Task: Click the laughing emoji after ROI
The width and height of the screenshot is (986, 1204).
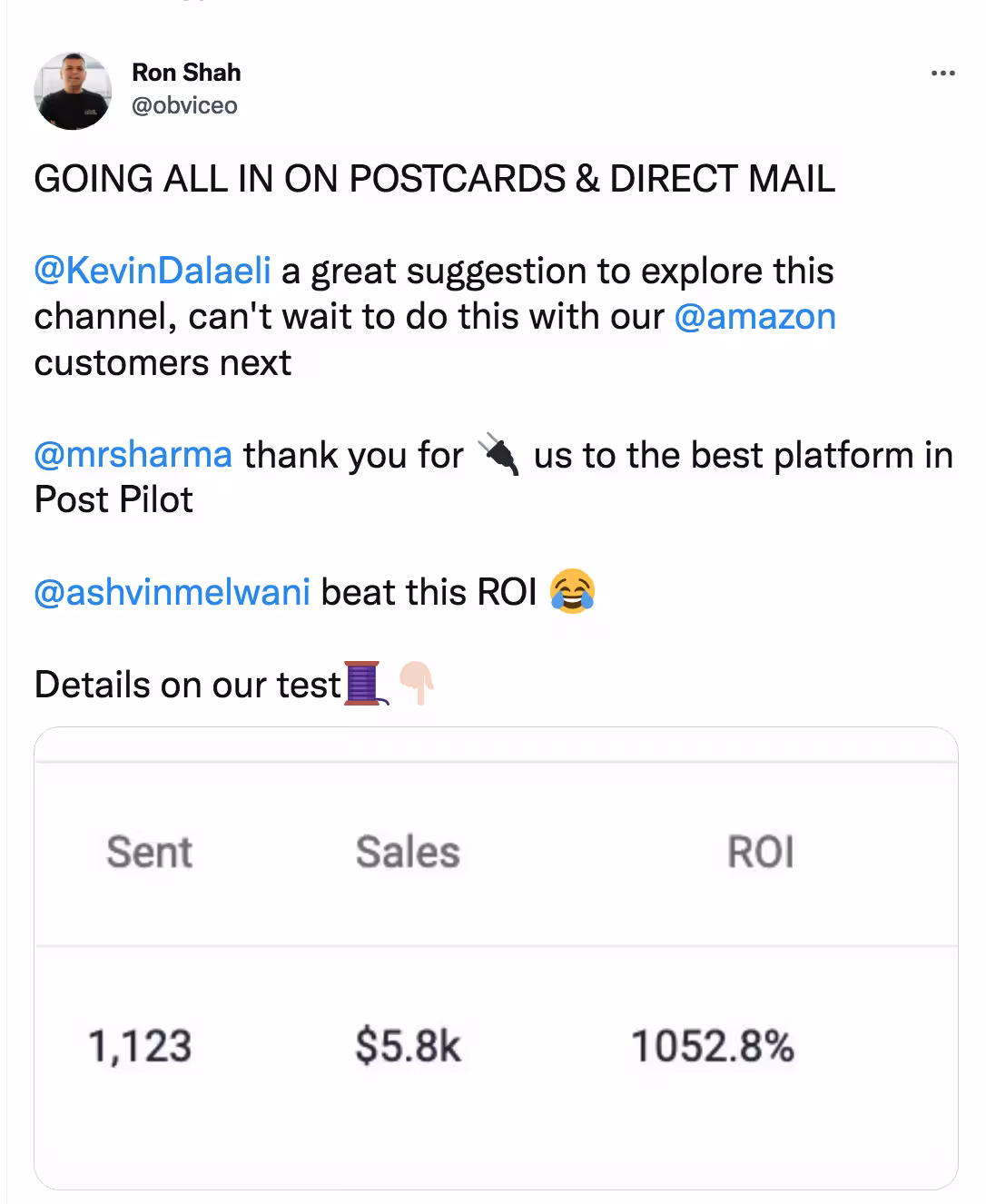Action: tap(572, 591)
